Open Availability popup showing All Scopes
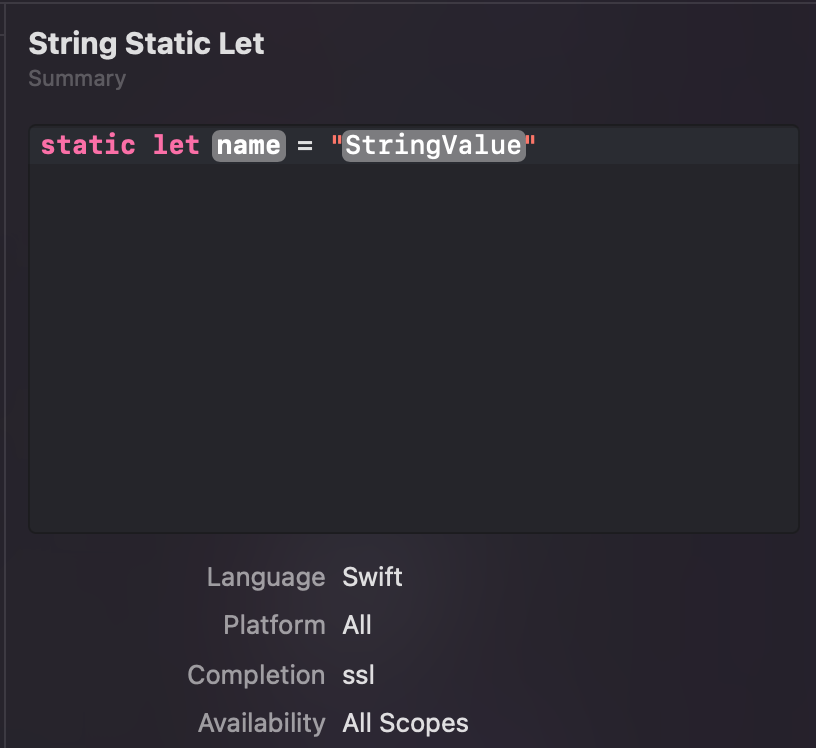The width and height of the screenshot is (816, 748). click(x=405, y=723)
